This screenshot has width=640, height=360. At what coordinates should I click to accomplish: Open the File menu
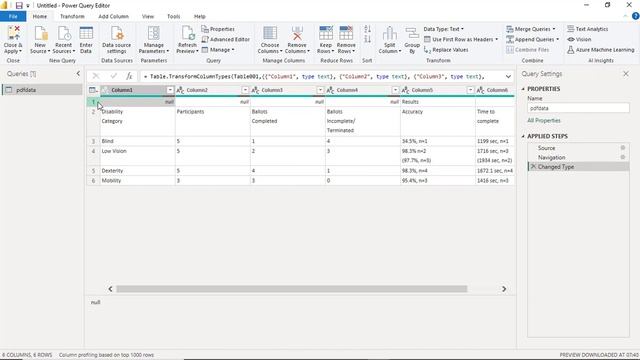(13, 16)
